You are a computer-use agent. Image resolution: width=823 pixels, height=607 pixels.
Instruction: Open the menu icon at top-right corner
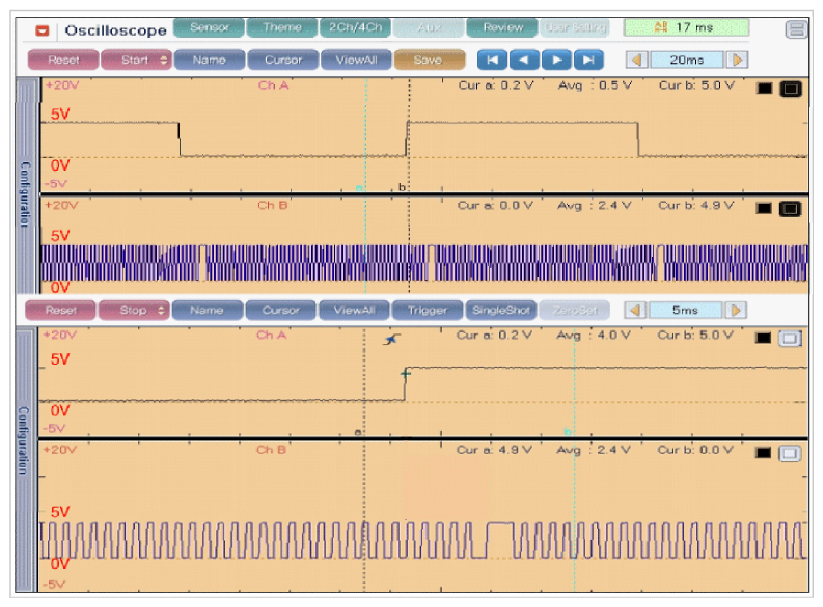pyautogui.click(x=796, y=29)
